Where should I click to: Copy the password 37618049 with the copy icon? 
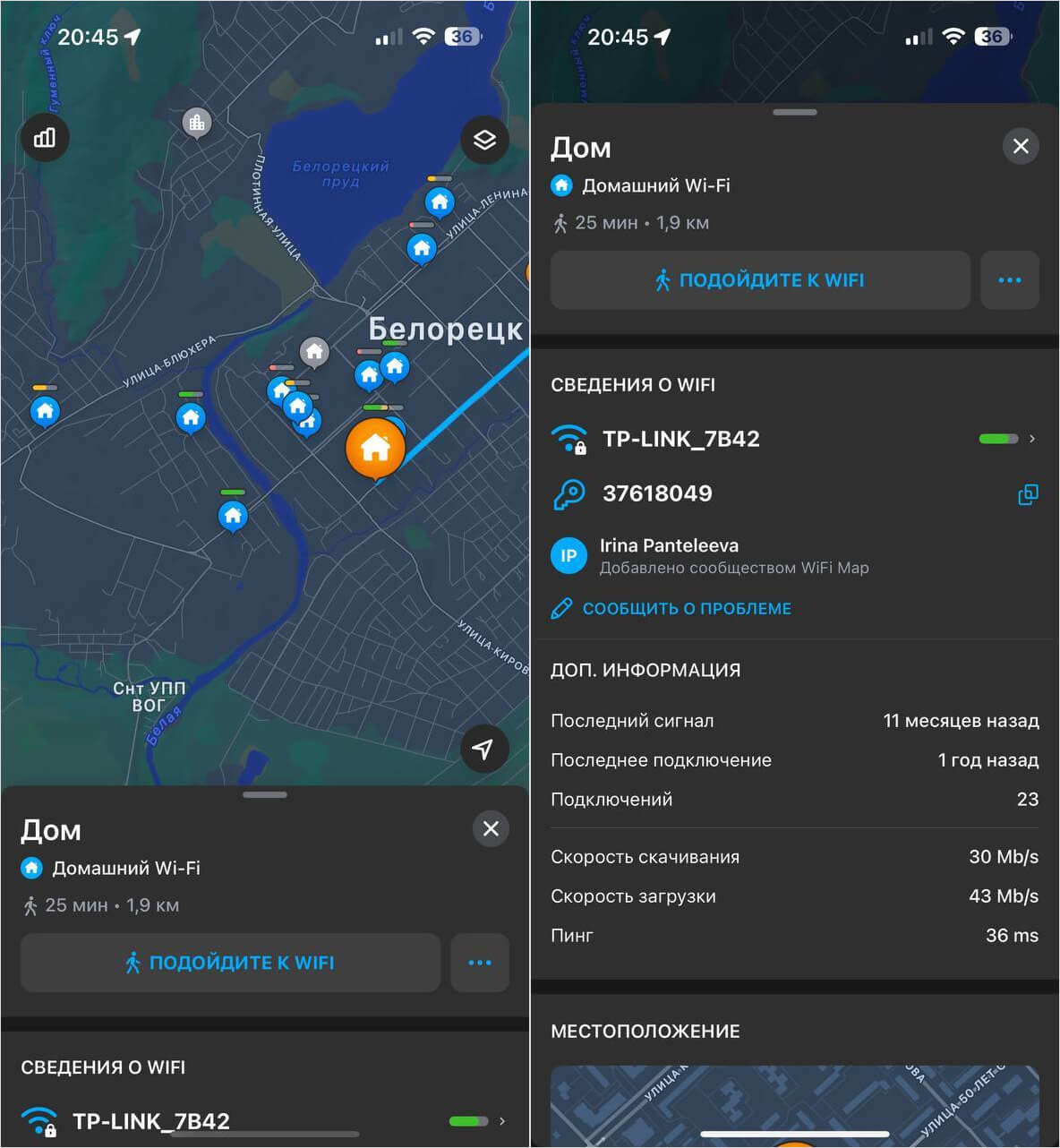(x=1028, y=493)
